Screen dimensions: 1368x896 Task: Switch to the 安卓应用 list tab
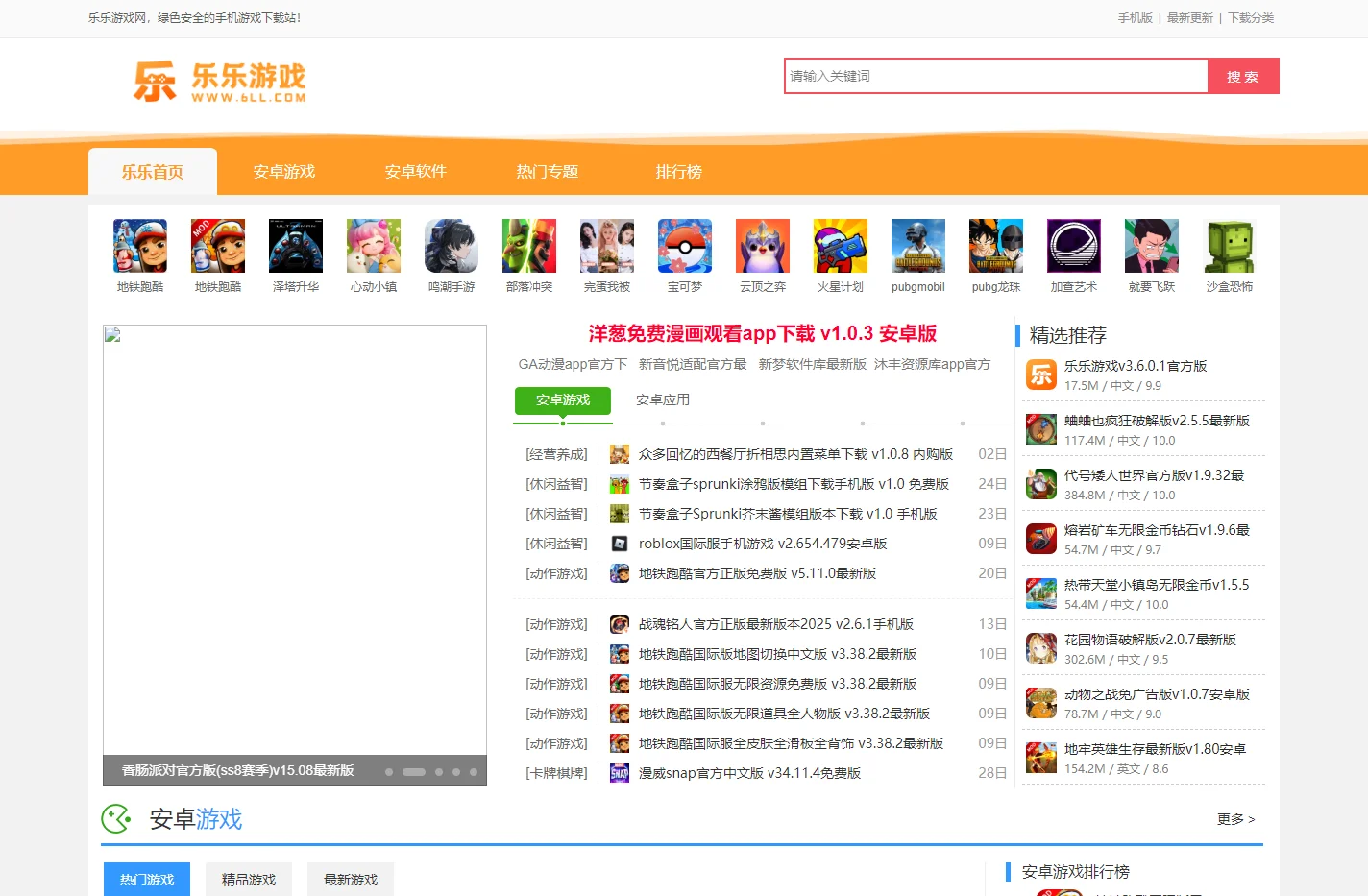[x=663, y=400]
